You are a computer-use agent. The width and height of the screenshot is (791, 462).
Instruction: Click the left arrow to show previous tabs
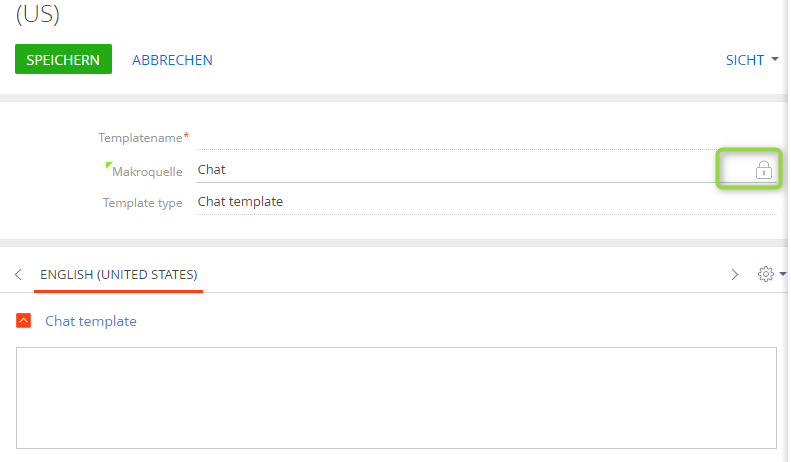click(19, 274)
